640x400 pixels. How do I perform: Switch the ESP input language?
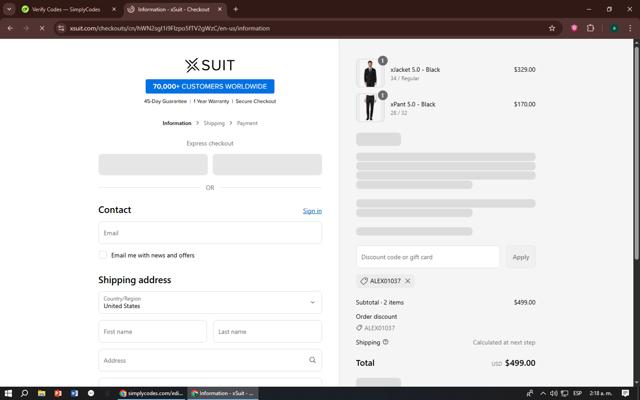[577, 393]
